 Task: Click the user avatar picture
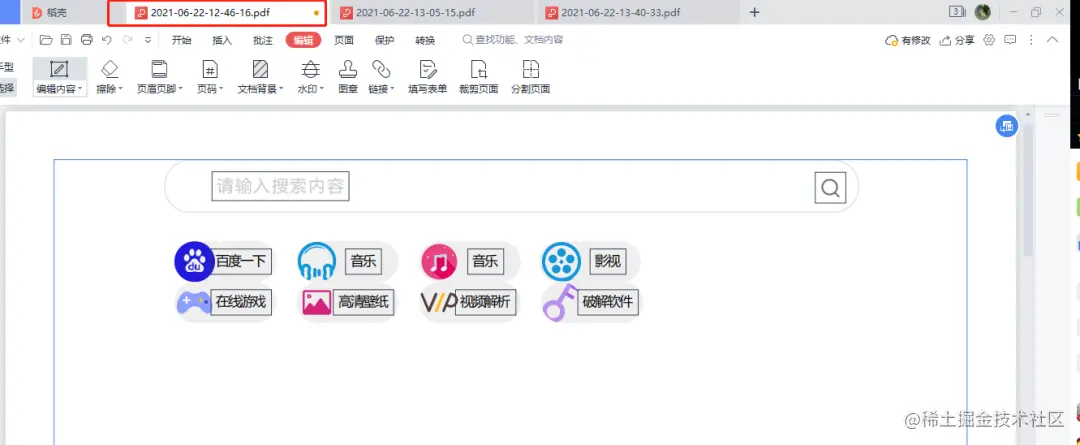983,12
